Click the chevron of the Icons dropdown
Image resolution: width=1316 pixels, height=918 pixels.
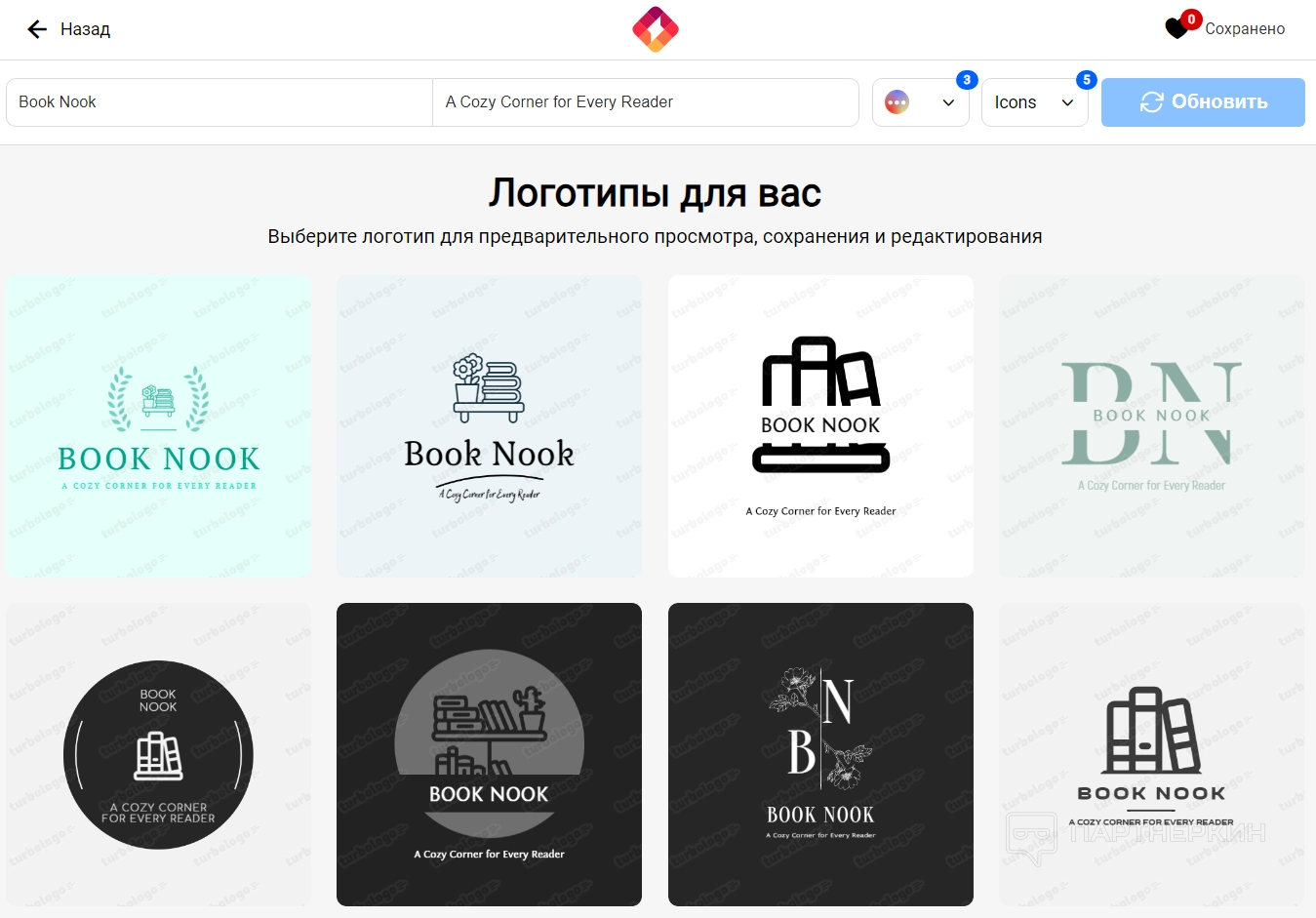(1067, 102)
